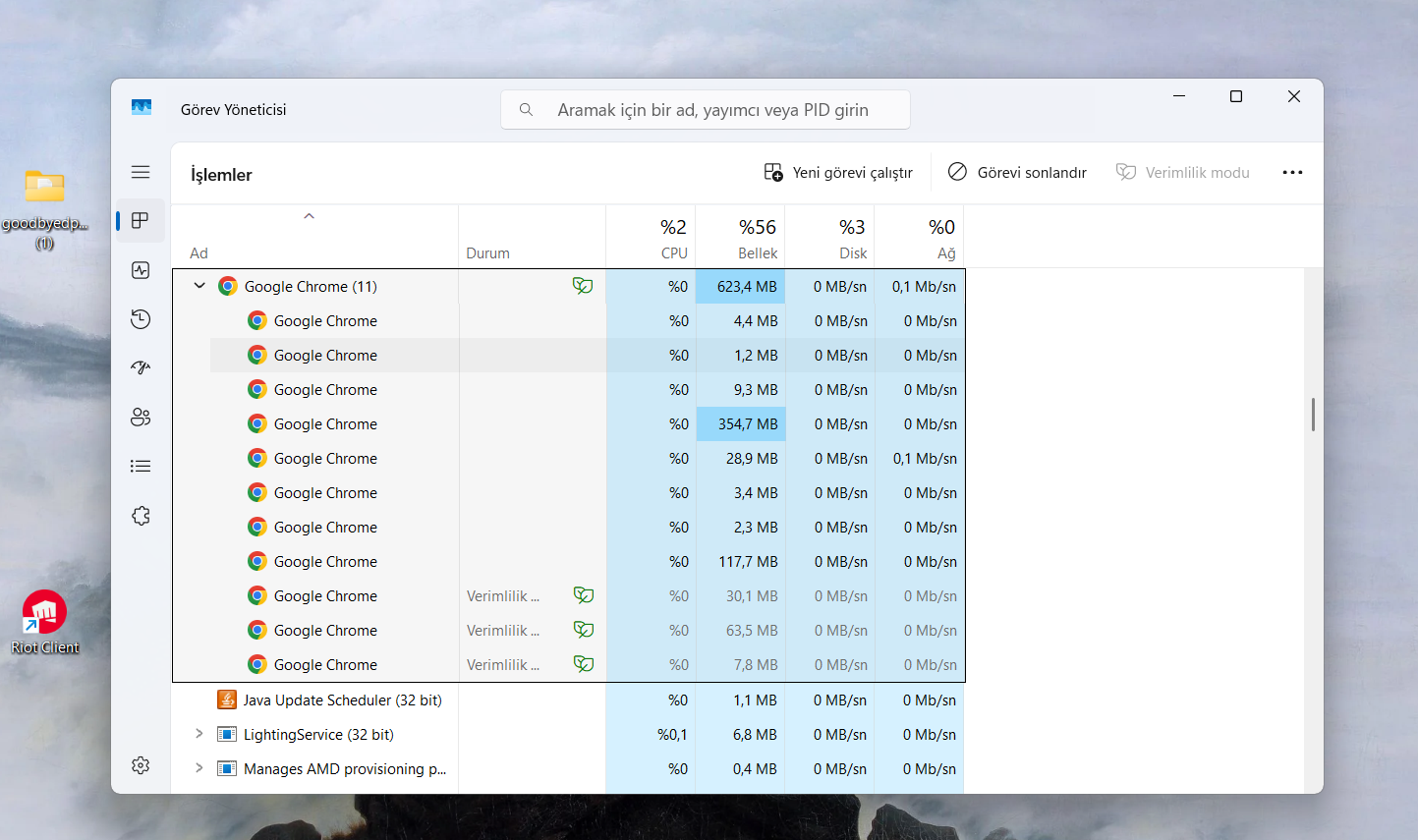Open the hamburger navigation menu
The width and height of the screenshot is (1418, 840).
pyautogui.click(x=141, y=172)
